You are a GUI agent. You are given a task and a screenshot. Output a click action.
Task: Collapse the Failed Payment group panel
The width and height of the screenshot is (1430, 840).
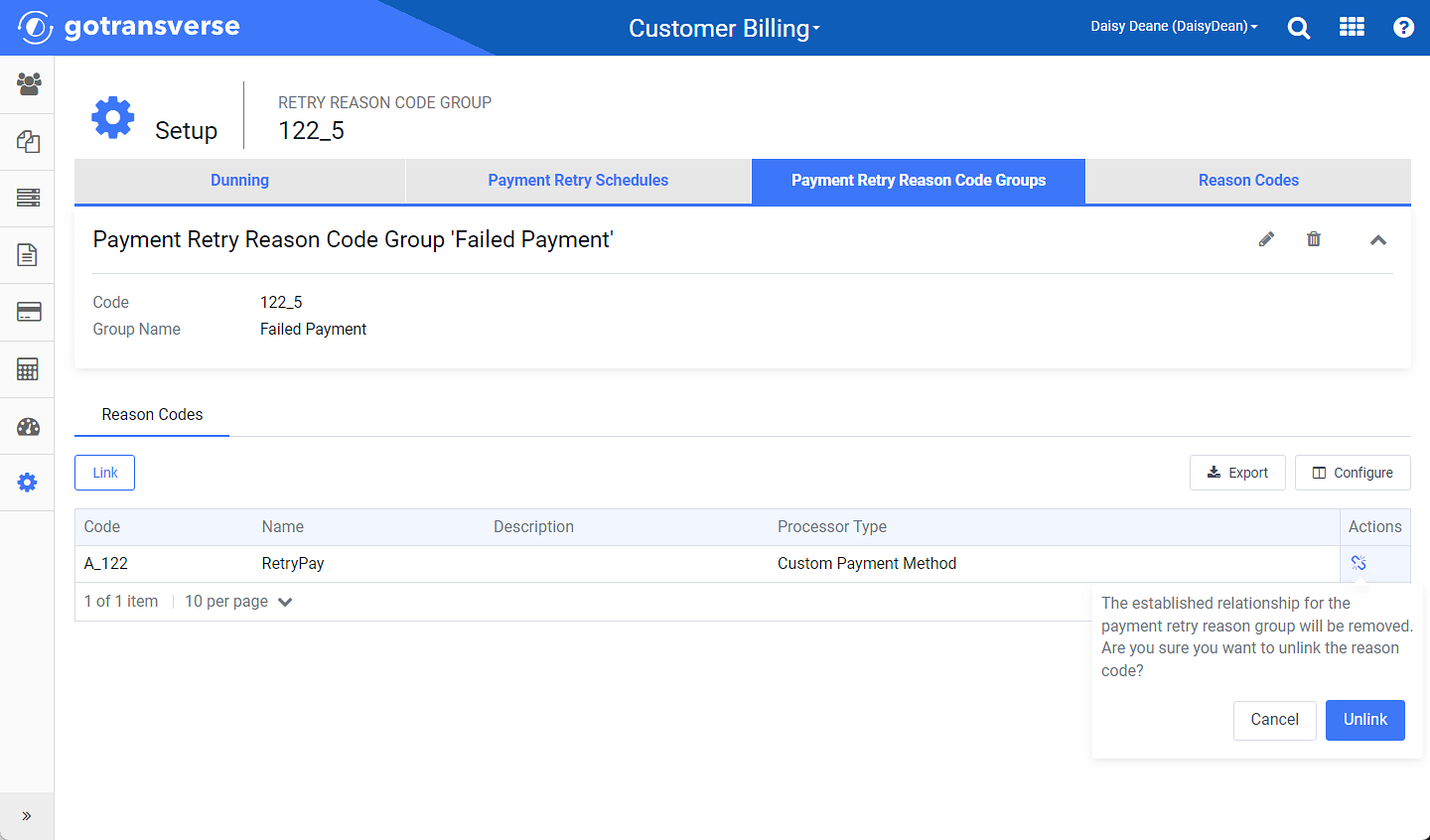click(1378, 240)
